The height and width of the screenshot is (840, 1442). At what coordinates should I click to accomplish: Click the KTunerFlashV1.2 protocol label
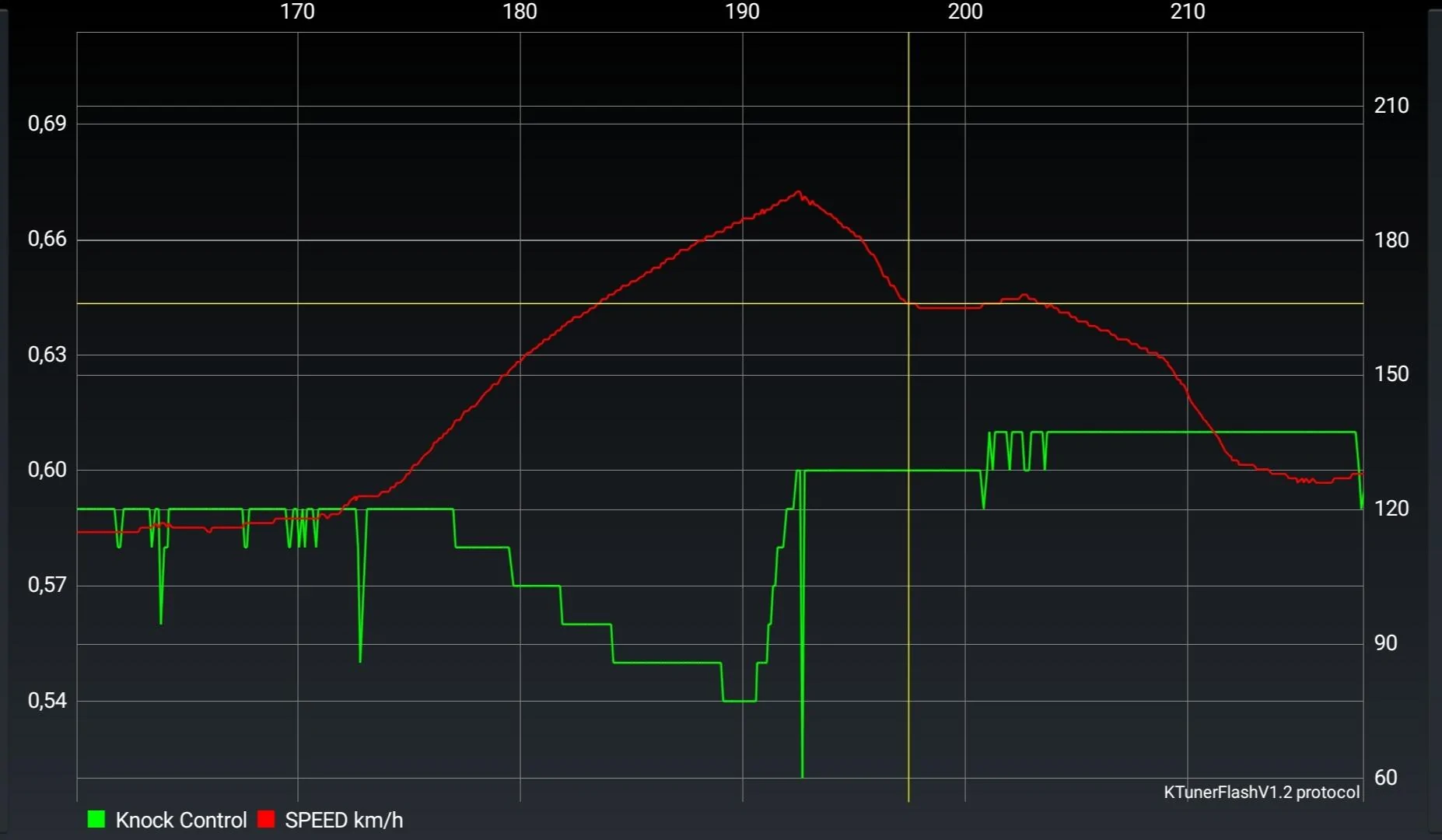pyautogui.click(x=1262, y=792)
